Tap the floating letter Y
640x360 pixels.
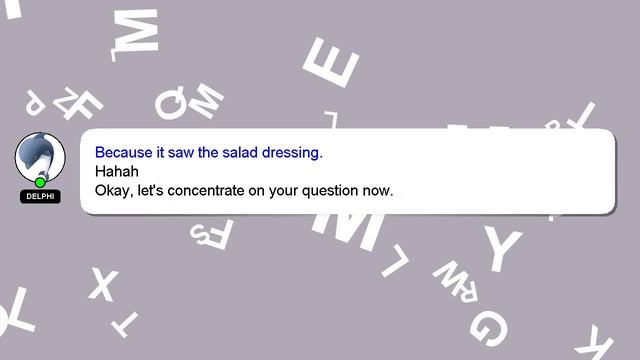pos(502,247)
